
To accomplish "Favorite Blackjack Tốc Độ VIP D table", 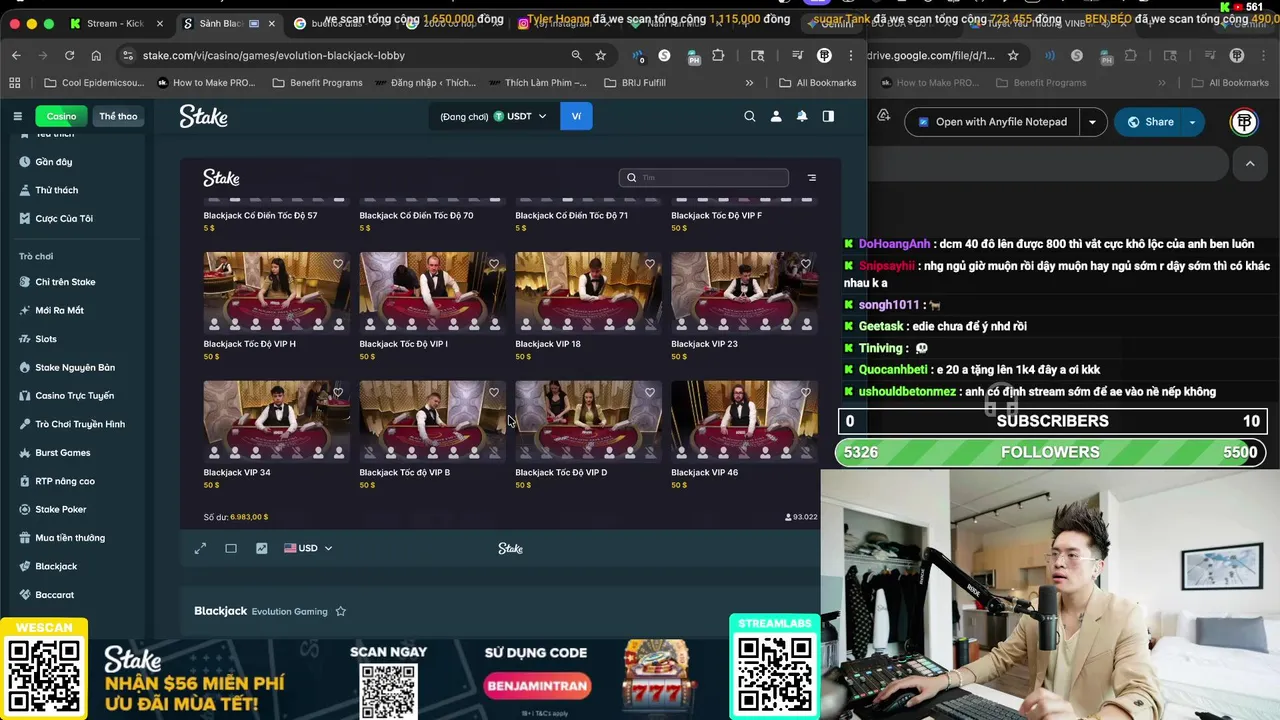I will [x=650, y=393].
